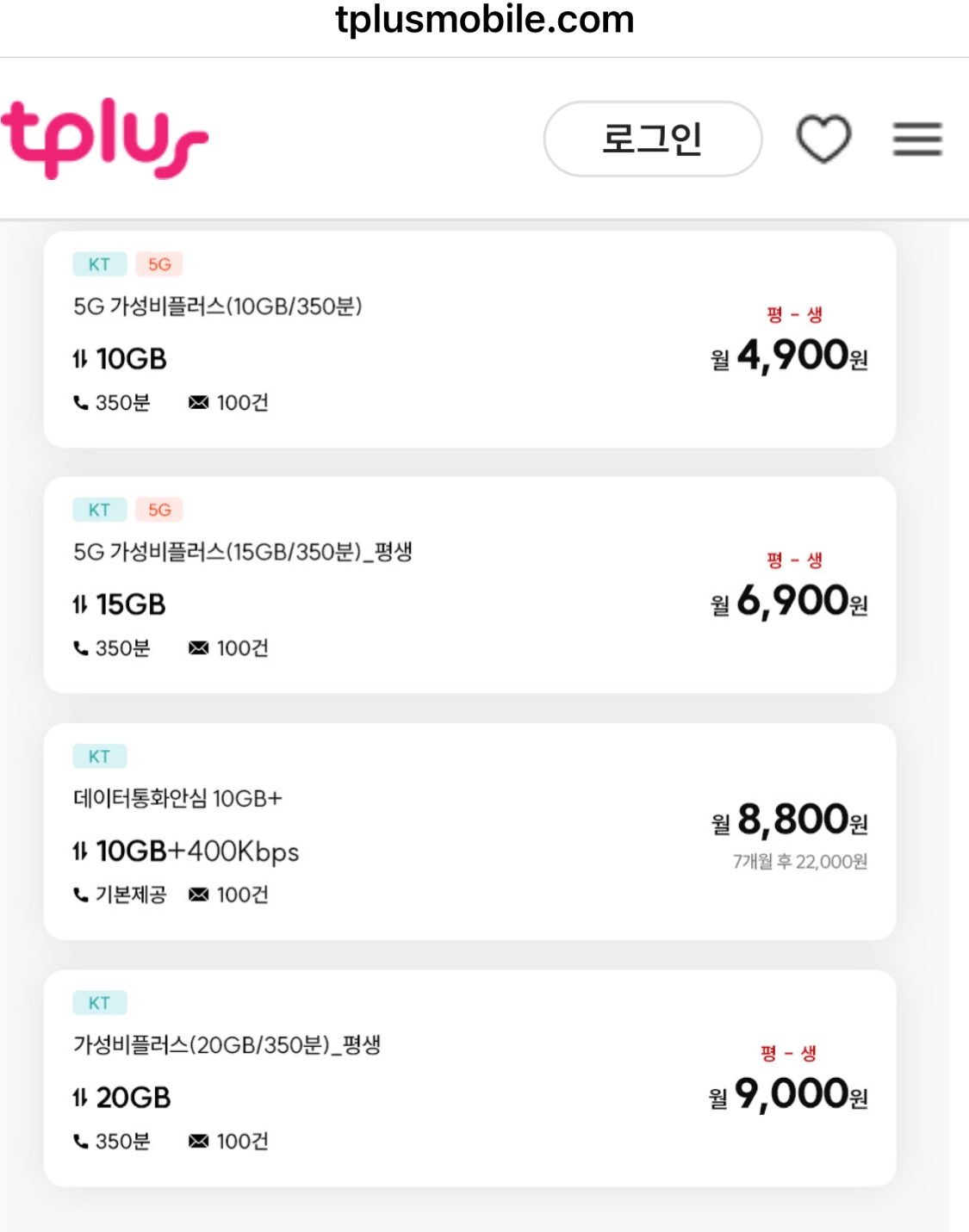Click data icon beside 10GB+400Kbps
This screenshot has width=969, height=1232.
[x=80, y=851]
